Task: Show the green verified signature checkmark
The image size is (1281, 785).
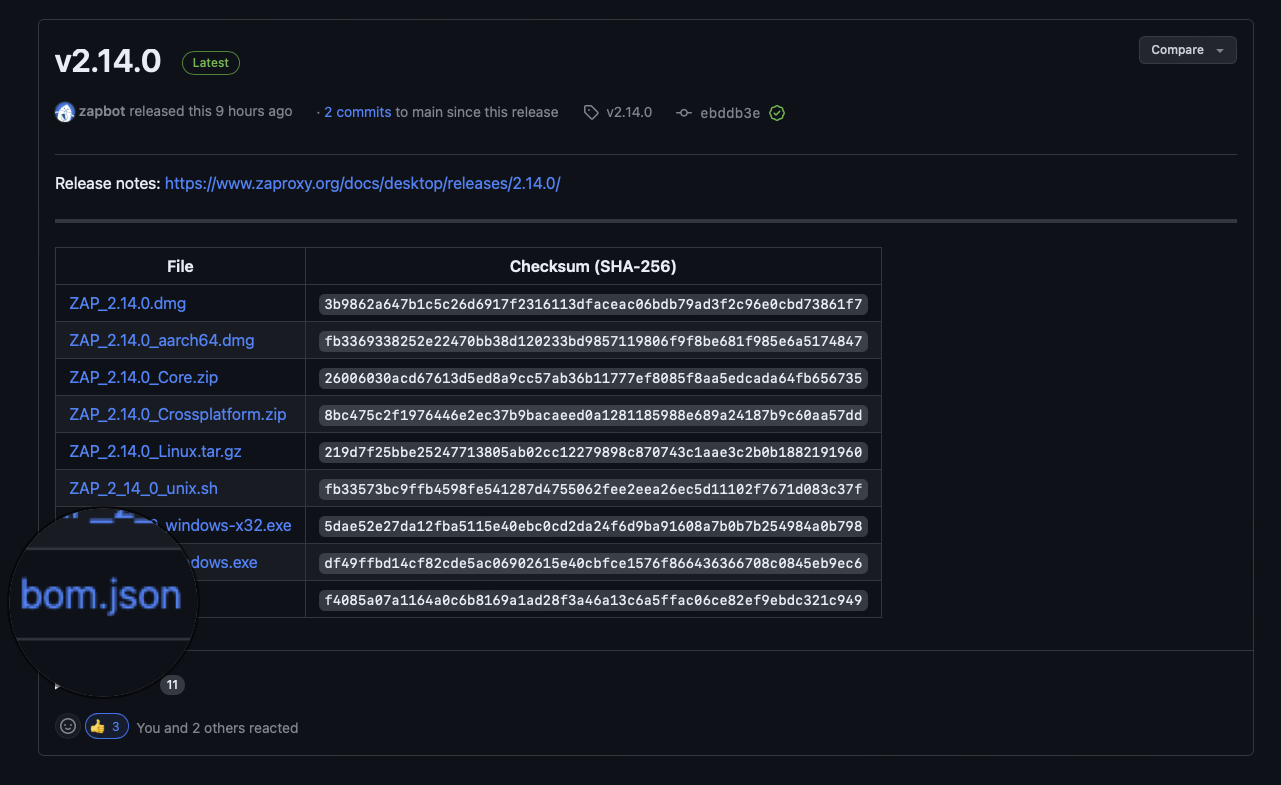Action: click(x=777, y=113)
